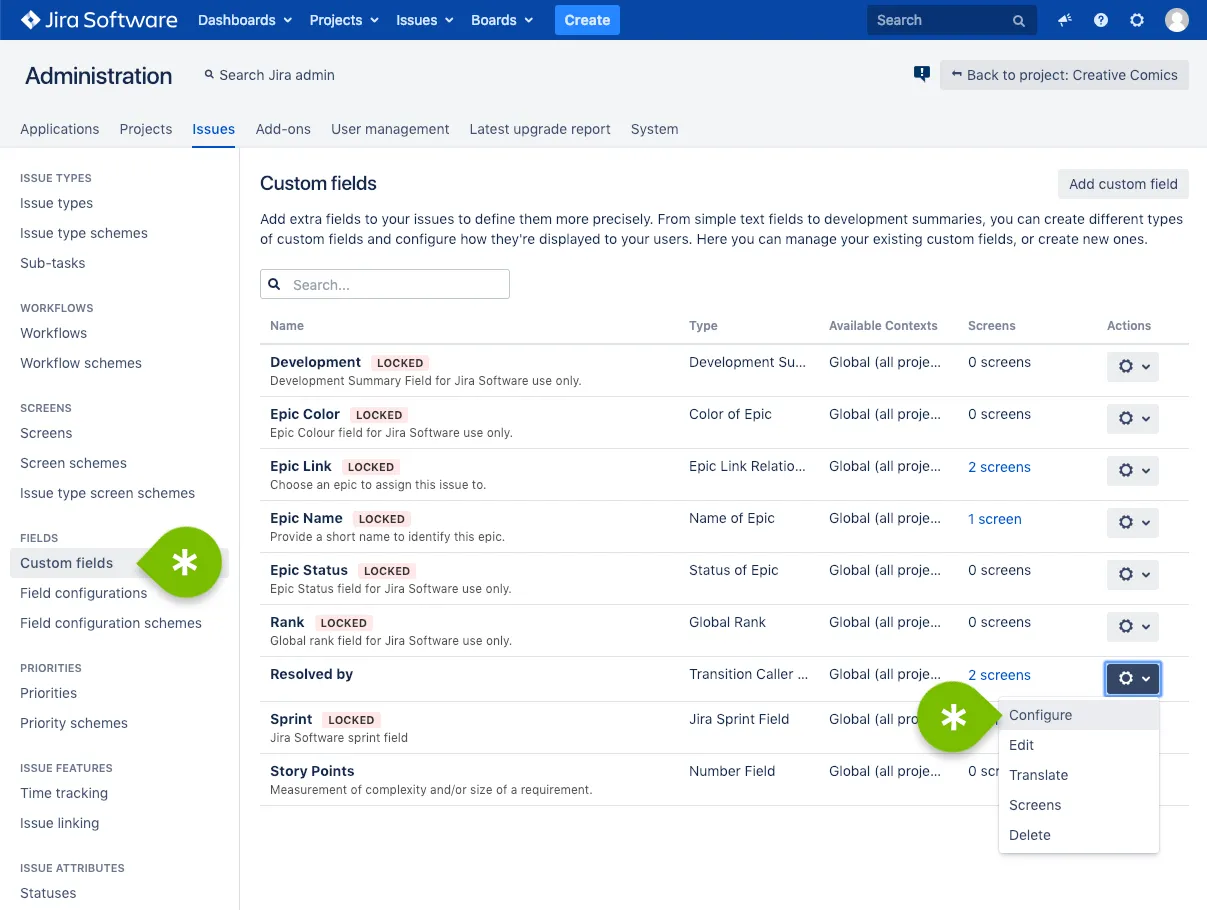Click the Jira Software logo
This screenshot has height=910, width=1207.
tap(99, 20)
